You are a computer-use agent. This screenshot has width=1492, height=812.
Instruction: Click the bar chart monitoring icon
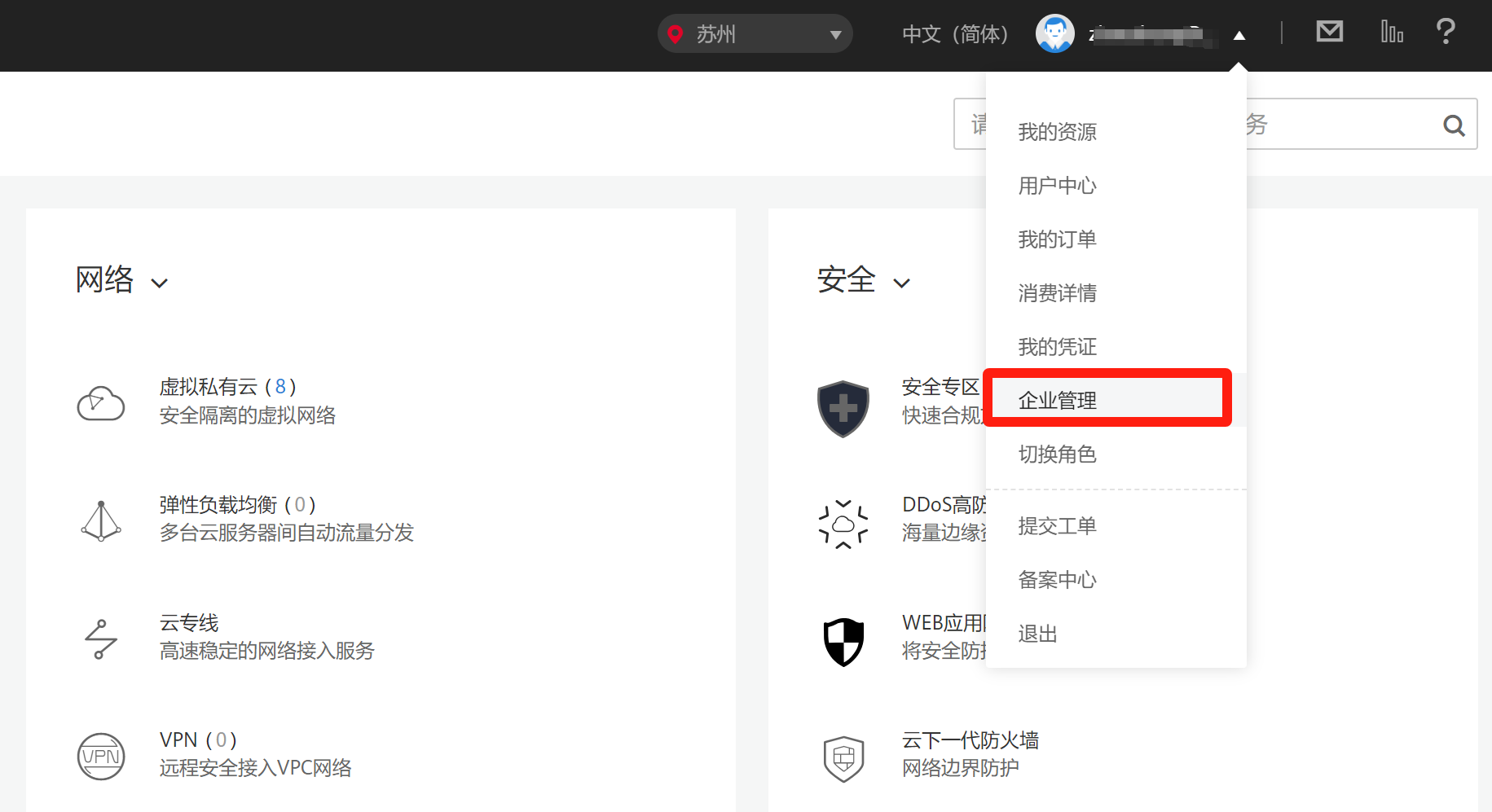[x=1392, y=32]
